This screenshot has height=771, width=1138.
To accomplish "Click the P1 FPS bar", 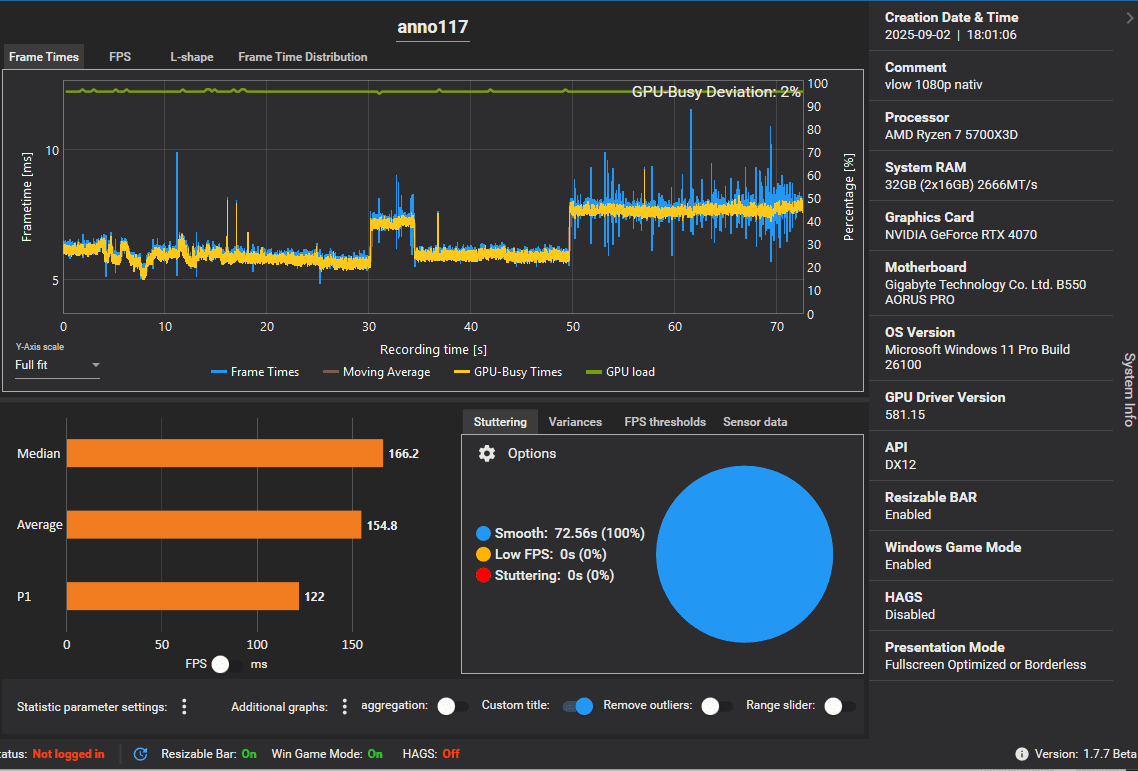I will (183, 596).
